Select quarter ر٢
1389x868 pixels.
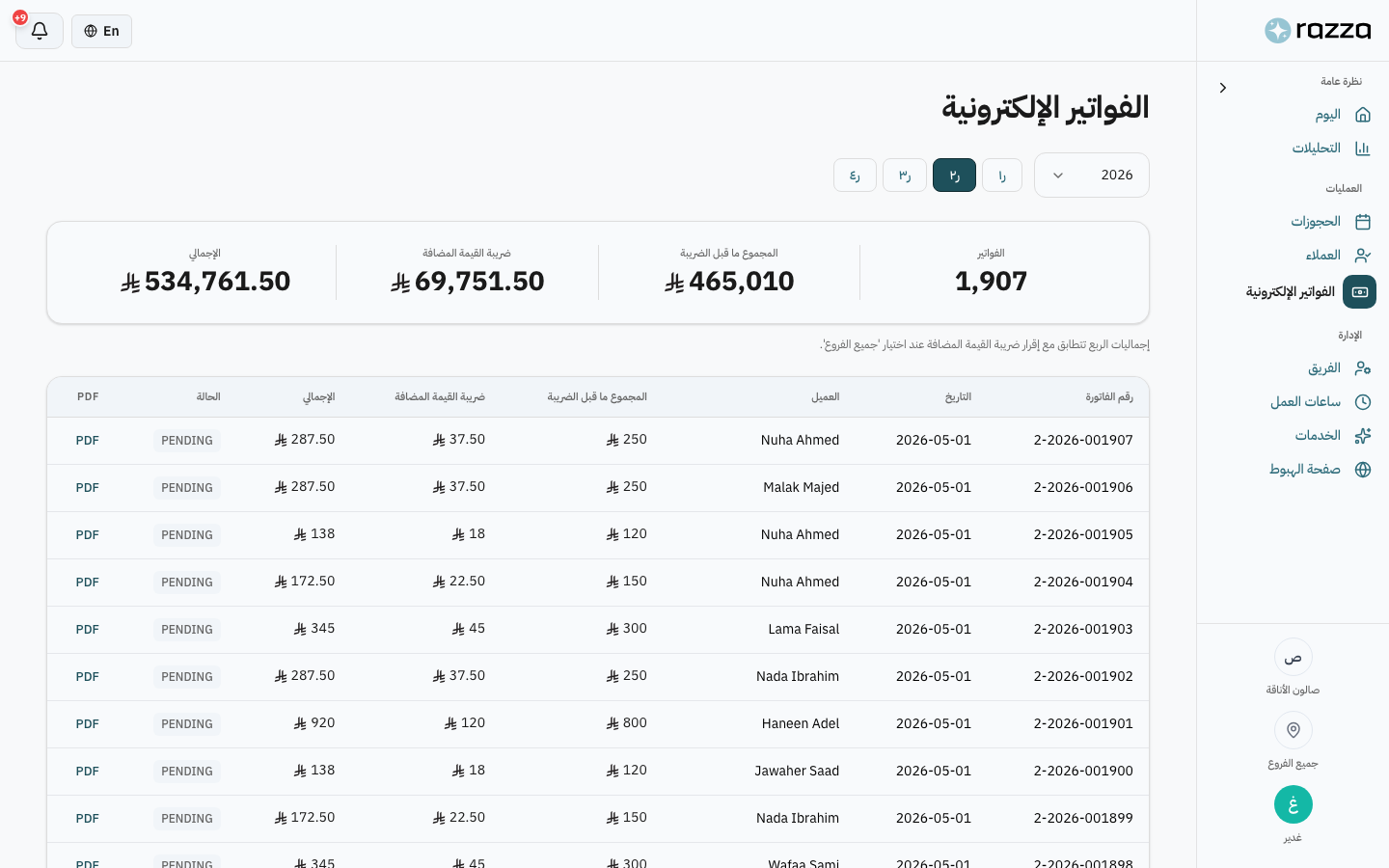point(954,176)
